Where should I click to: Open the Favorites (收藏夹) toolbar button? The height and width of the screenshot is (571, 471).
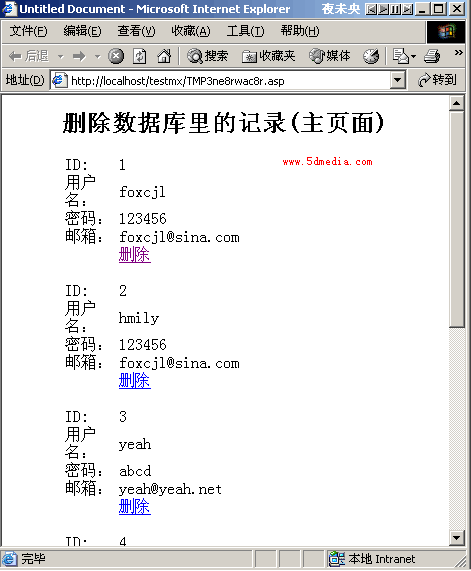tap(268, 56)
